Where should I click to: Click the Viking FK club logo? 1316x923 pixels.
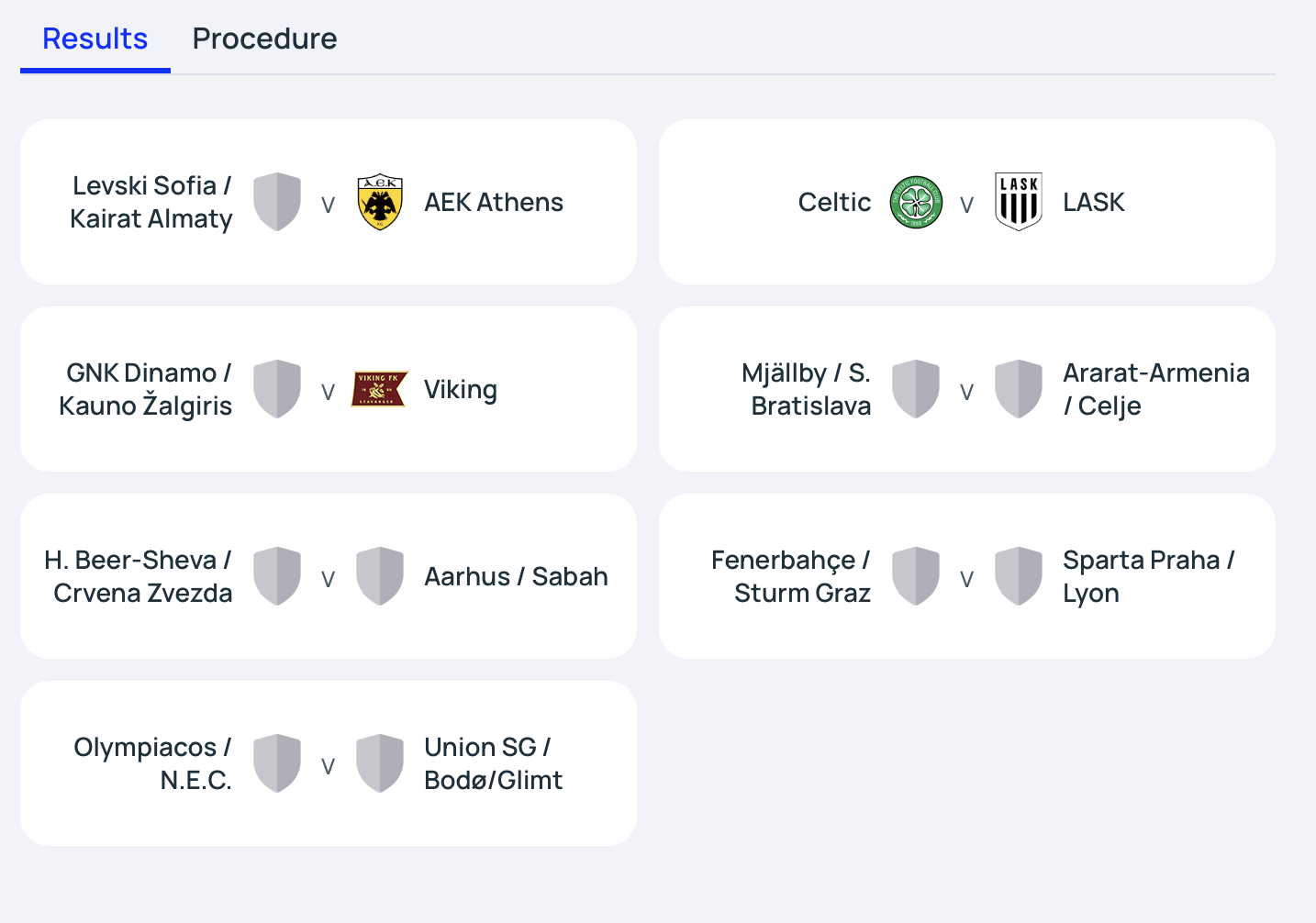[380, 389]
